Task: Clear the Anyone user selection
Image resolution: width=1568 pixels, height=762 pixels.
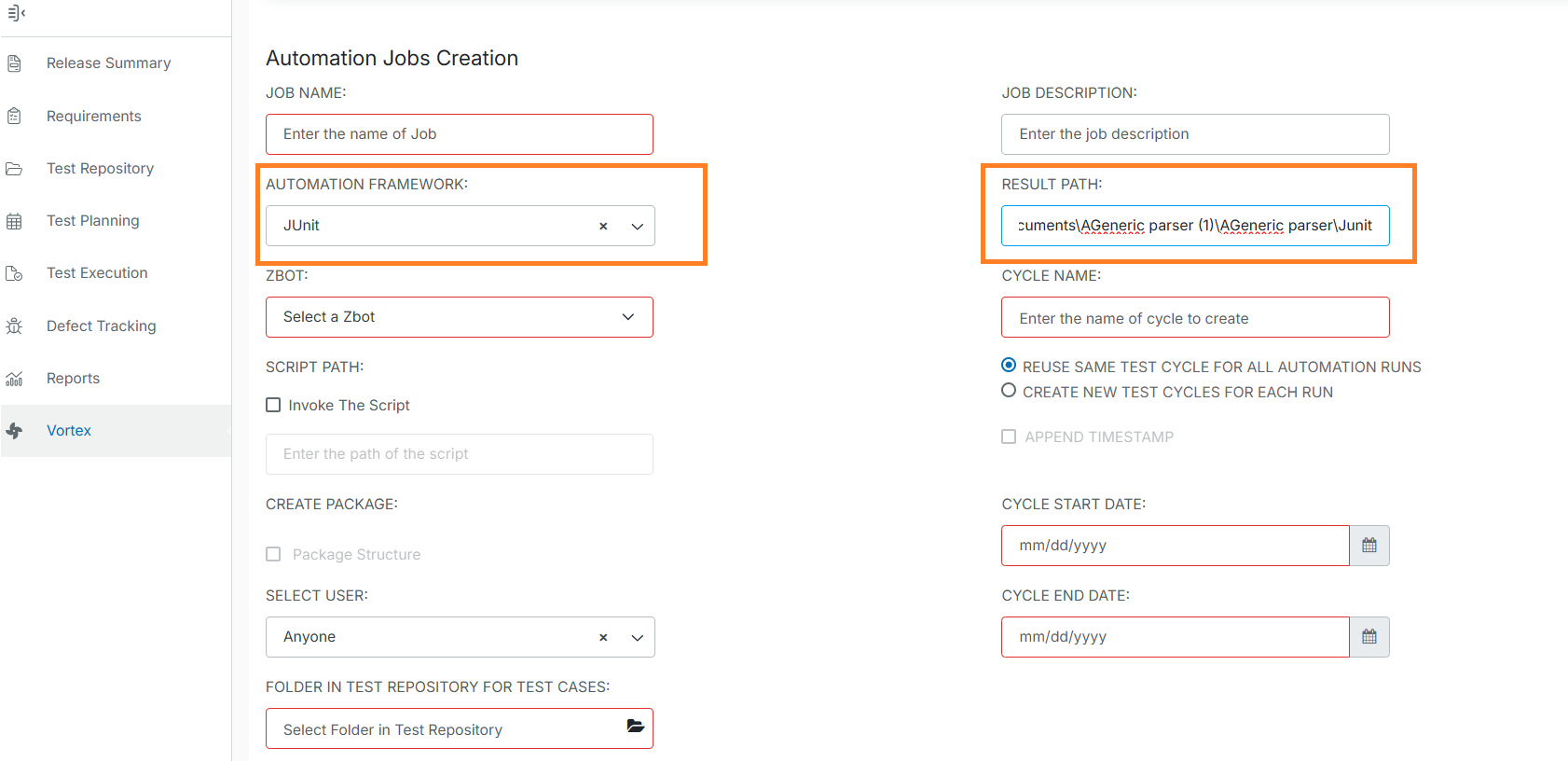Action: (x=603, y=638)
